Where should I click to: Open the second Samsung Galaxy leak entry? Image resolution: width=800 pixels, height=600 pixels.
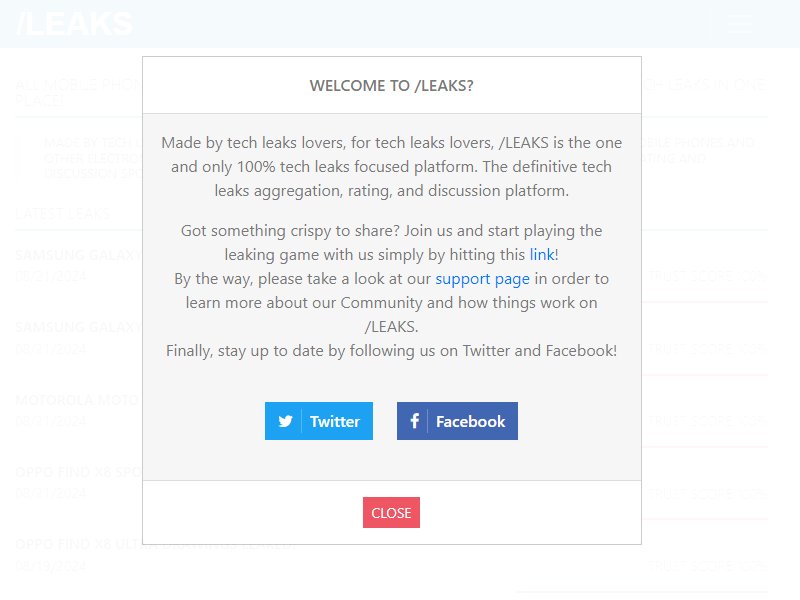click(x=79, y=328)
